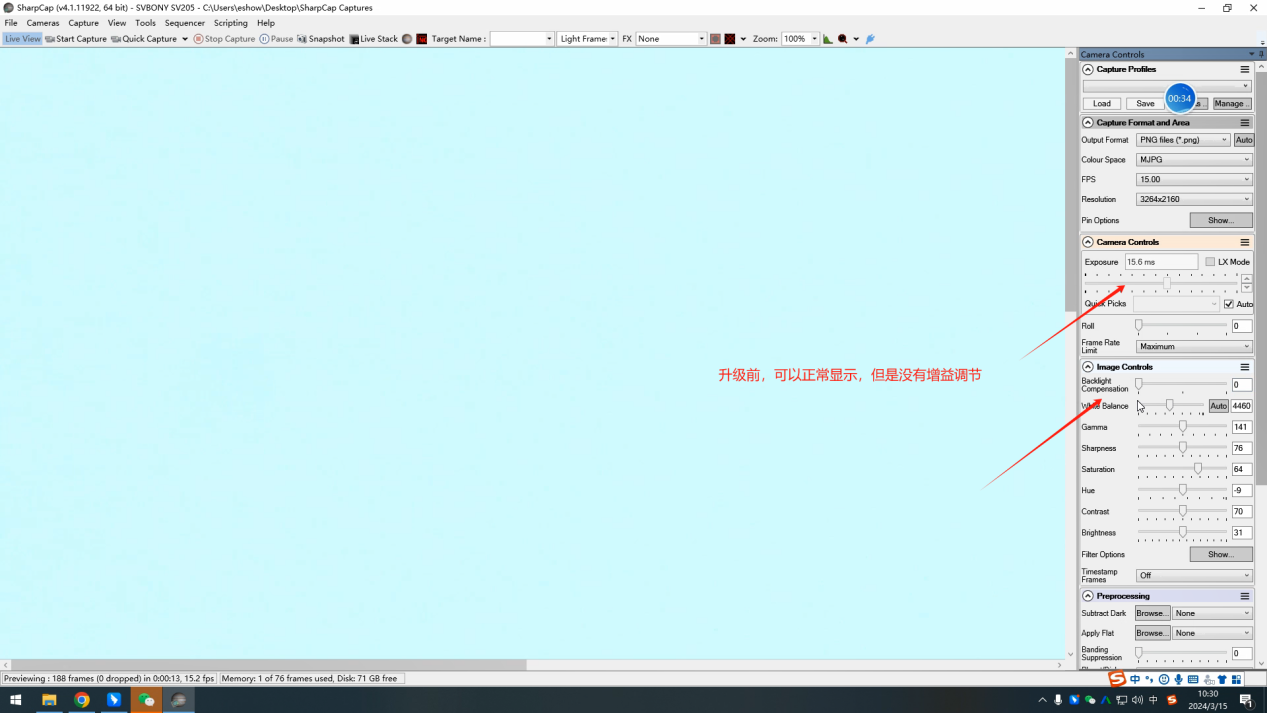Click the Quick Capture toolbar icon
Image resolution: width=1267 pixels, height=713 pixels.
point(117,39)
